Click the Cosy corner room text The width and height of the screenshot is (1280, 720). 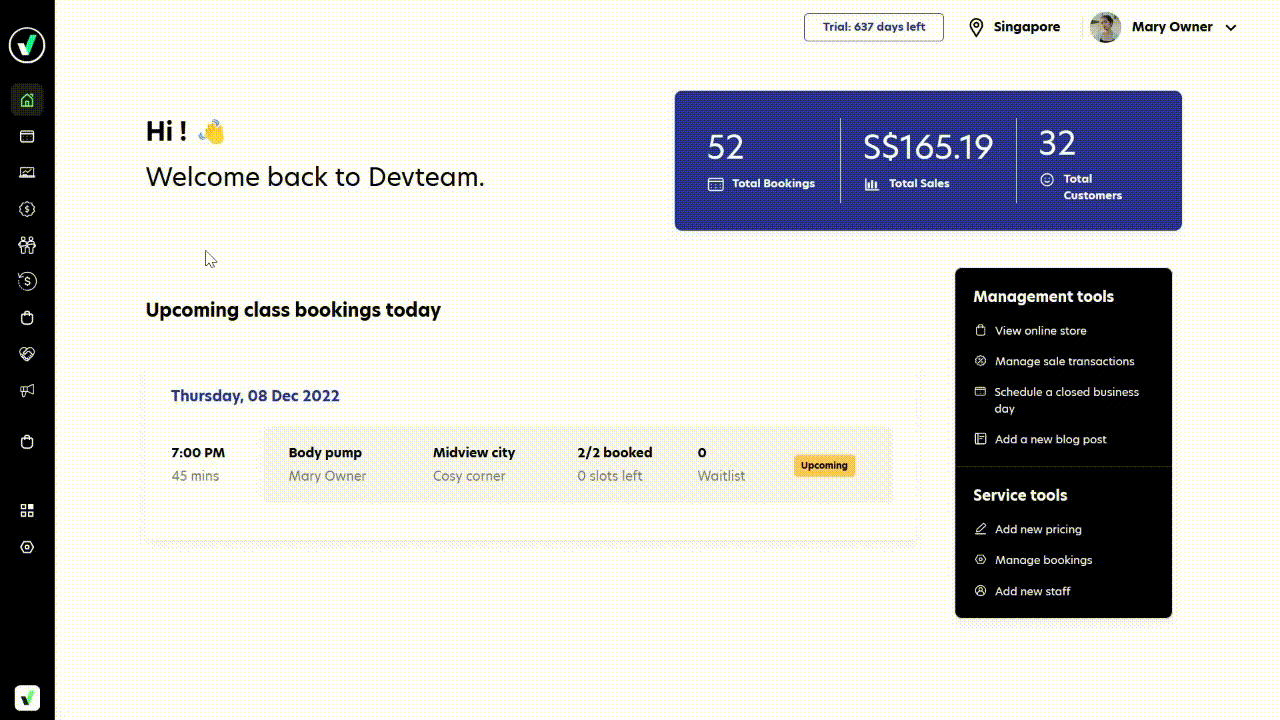469,476
